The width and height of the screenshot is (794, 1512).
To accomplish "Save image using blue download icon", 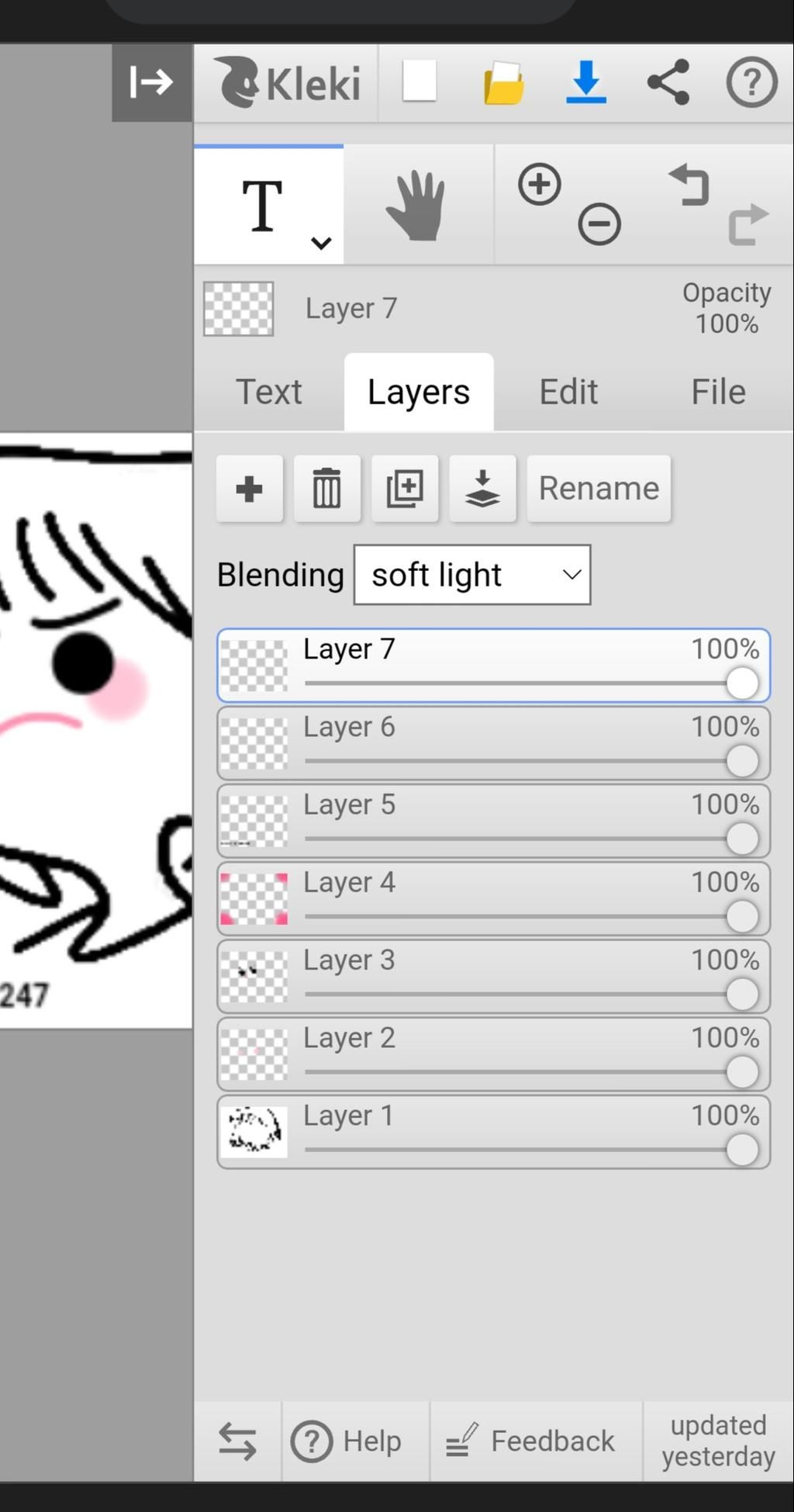I will [586, 81].
